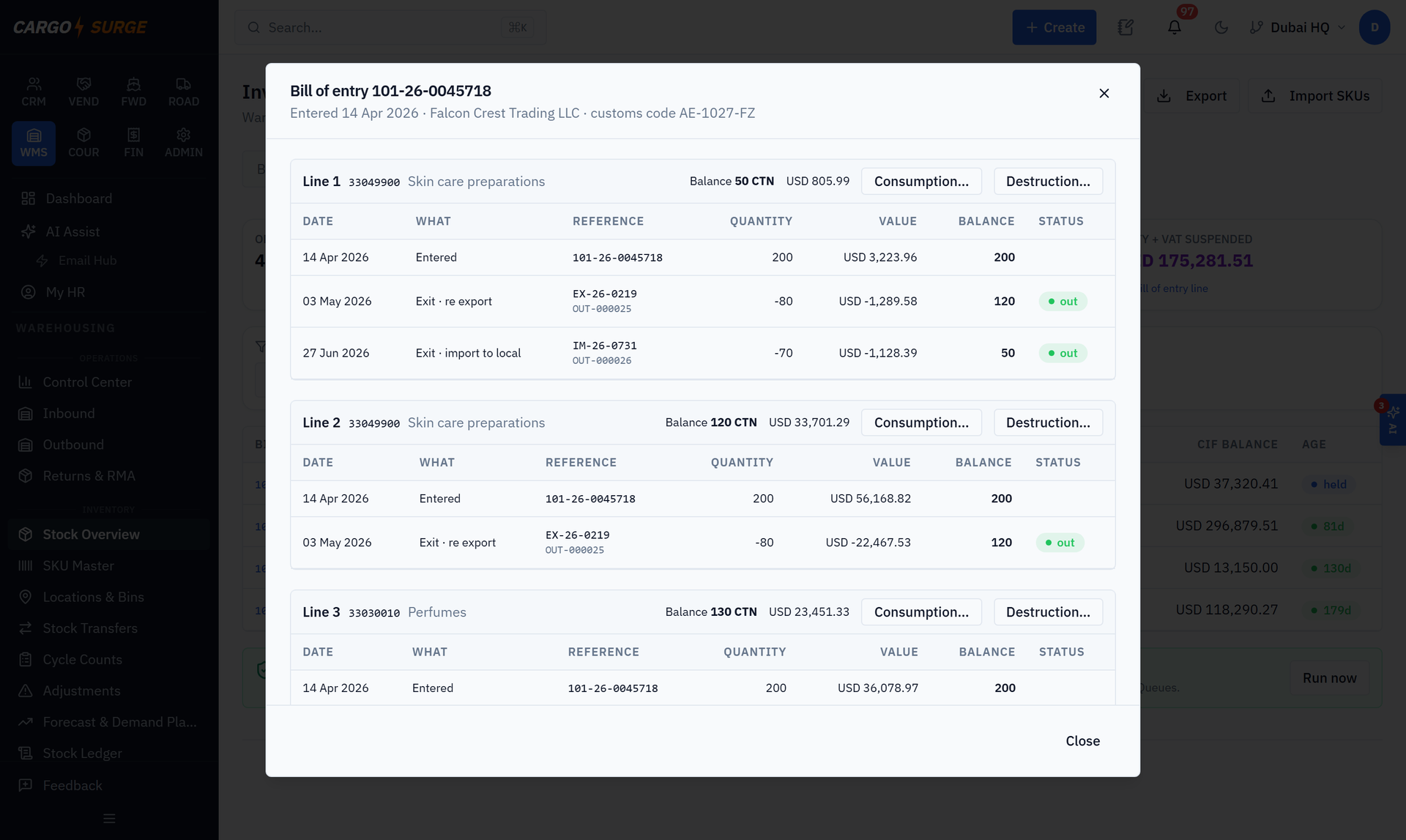
Task: Open Consumption for Line 1
Action: [x=921, y=181]
